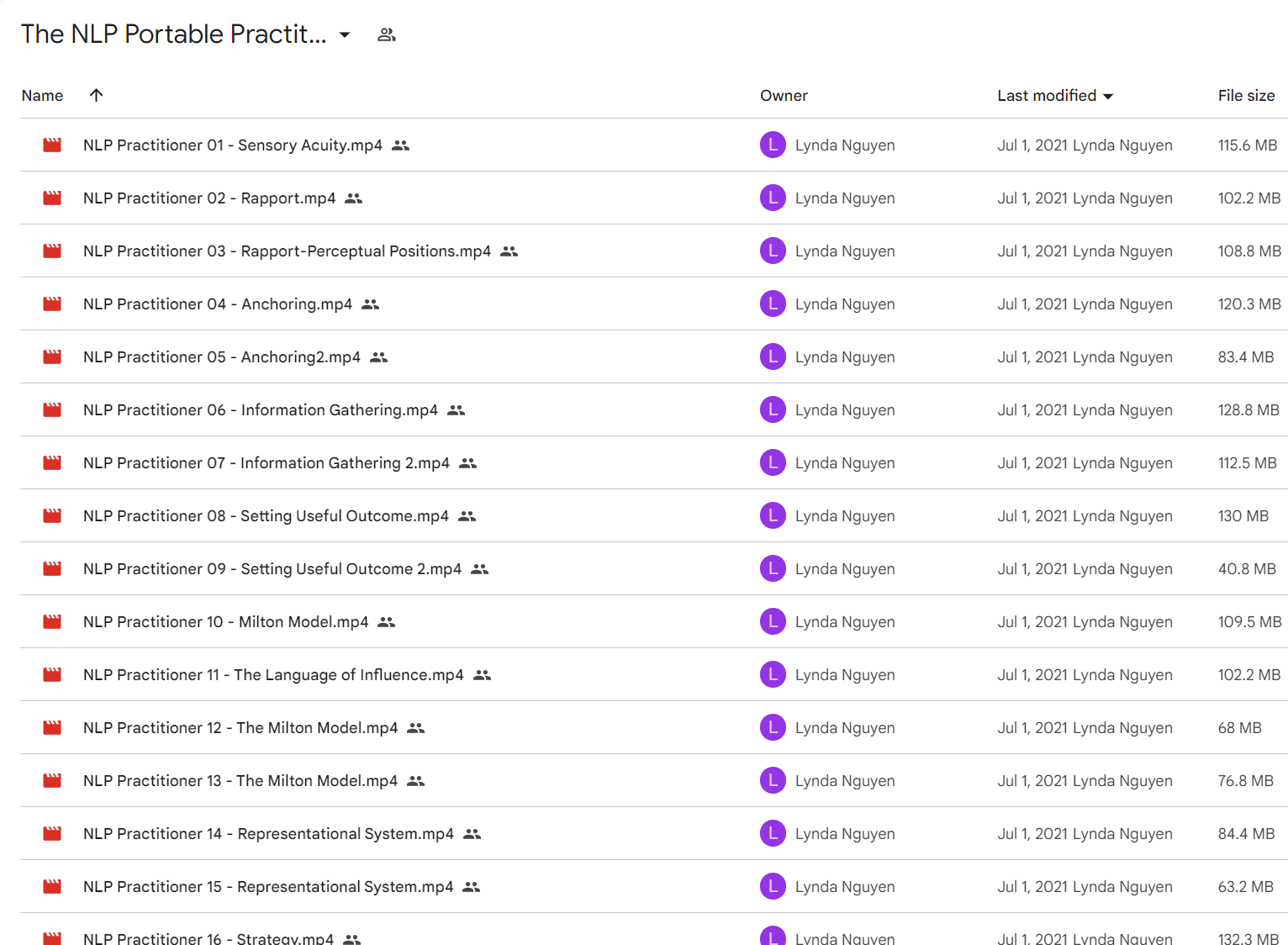Click video icon for 01 Sensory Acuity
1288x945 pixels.
(x=52, y=145)
